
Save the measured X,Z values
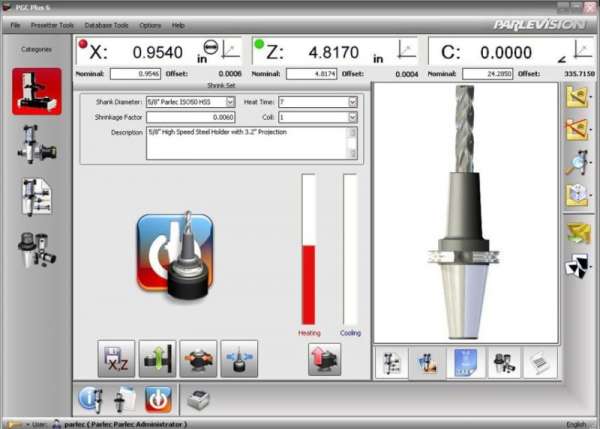pyautogui.click(x=116, y=359)
